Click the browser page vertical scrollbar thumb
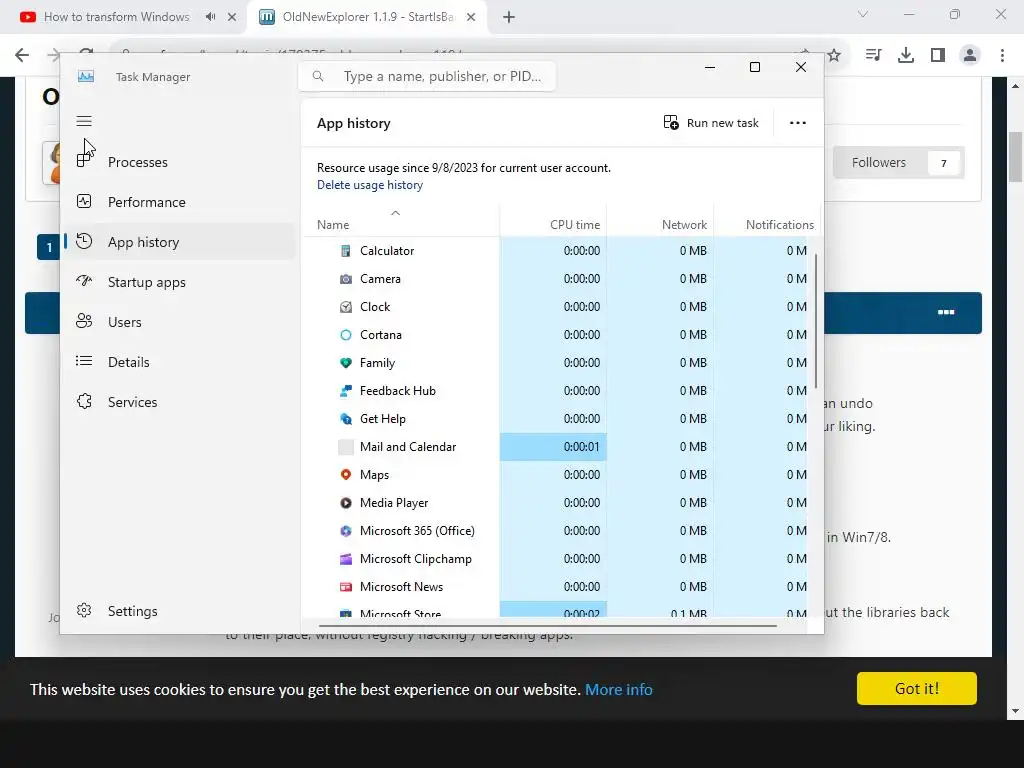The image size is (1024, 768). (1016, 157)
